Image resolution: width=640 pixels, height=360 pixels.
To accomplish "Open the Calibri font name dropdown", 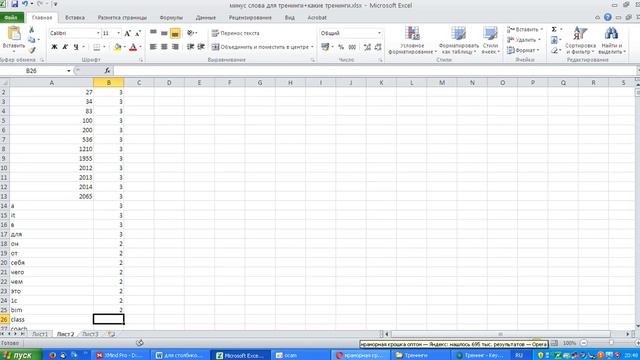I will click(x=98, y=33).
